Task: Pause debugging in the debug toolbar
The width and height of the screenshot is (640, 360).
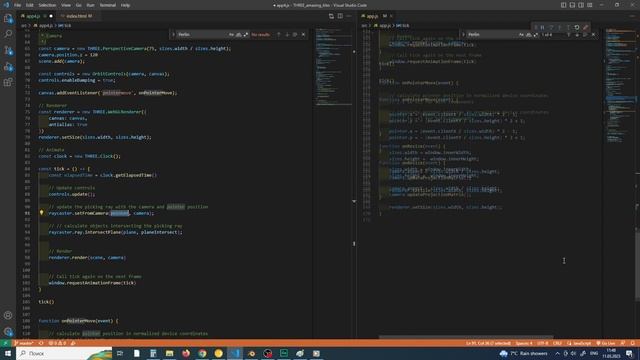Action: coord(542,27)
